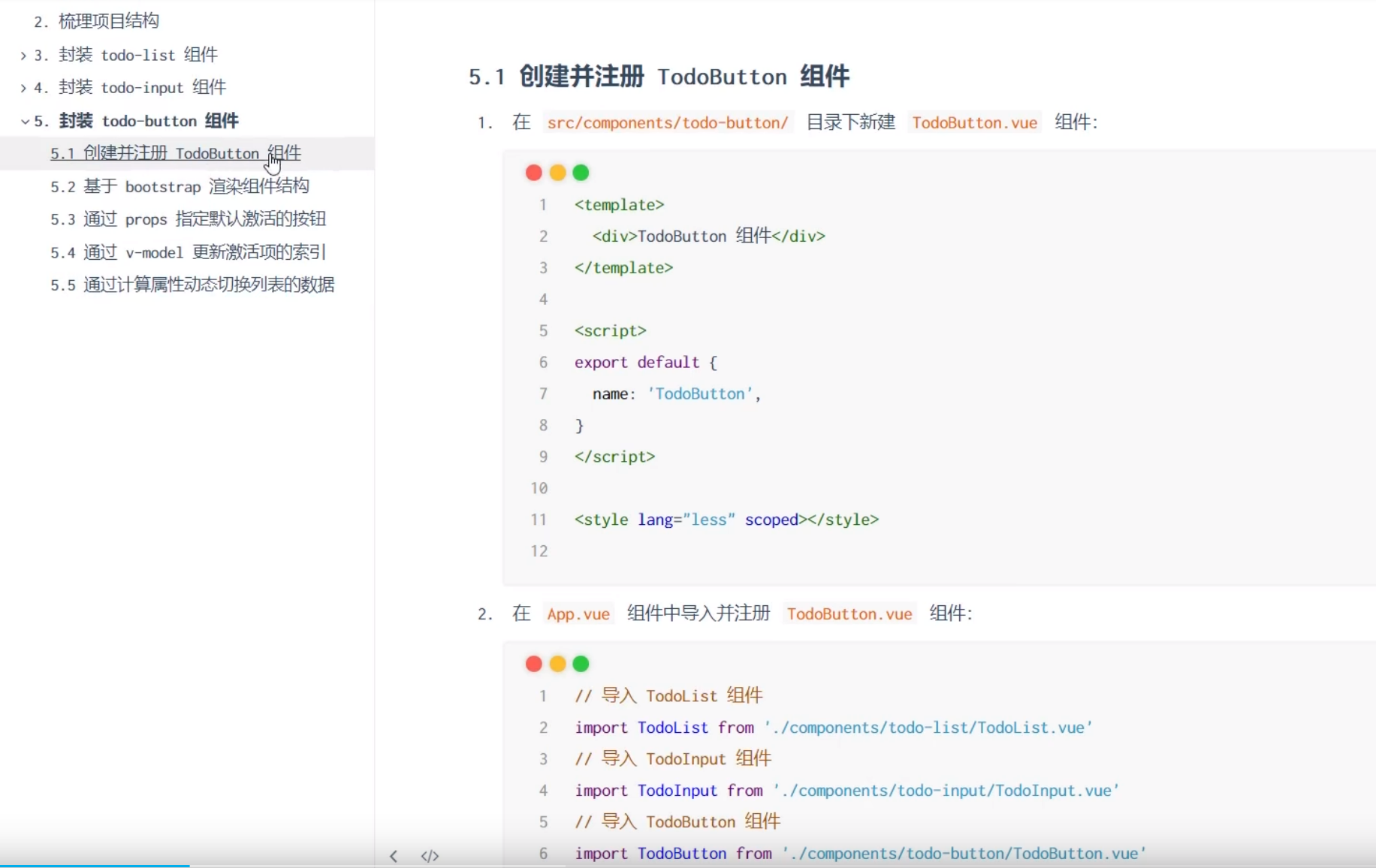
Task: Click green dot in App.vue code block
Action: 581,664
